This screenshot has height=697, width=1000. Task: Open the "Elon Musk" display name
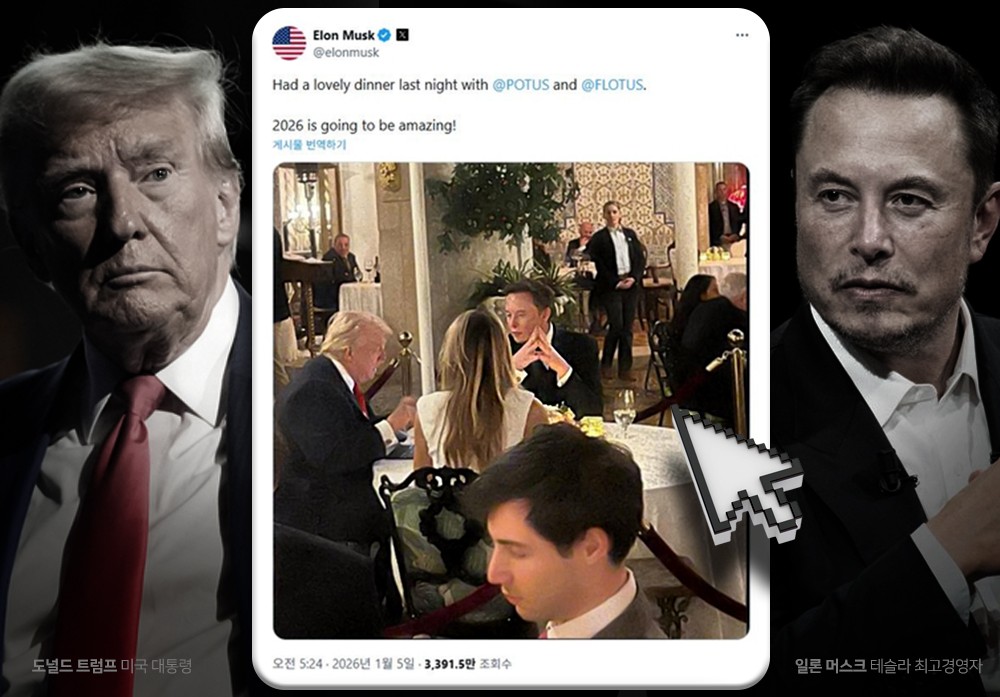click(344, 35)
